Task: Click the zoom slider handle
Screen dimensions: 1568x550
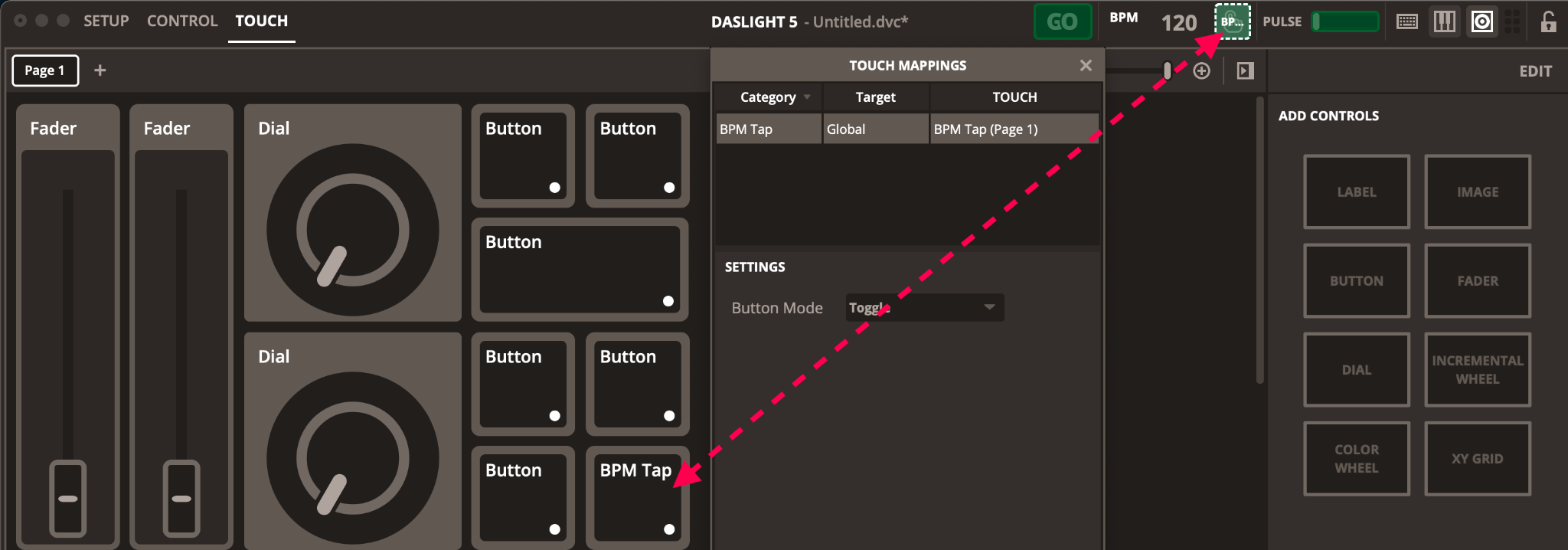Action: tap(1167, 71)
